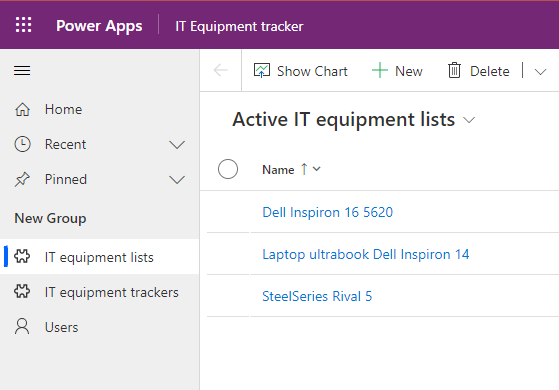The height and width of the screenshot is (390, 559).
Task: Open Users in the sidebar
Action: point(99,327)
